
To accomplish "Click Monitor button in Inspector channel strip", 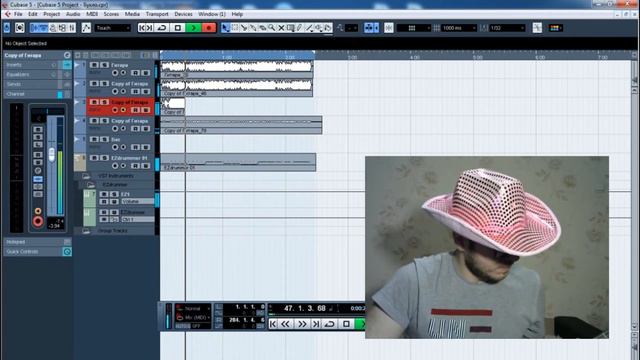I will [x=38, y=211].
